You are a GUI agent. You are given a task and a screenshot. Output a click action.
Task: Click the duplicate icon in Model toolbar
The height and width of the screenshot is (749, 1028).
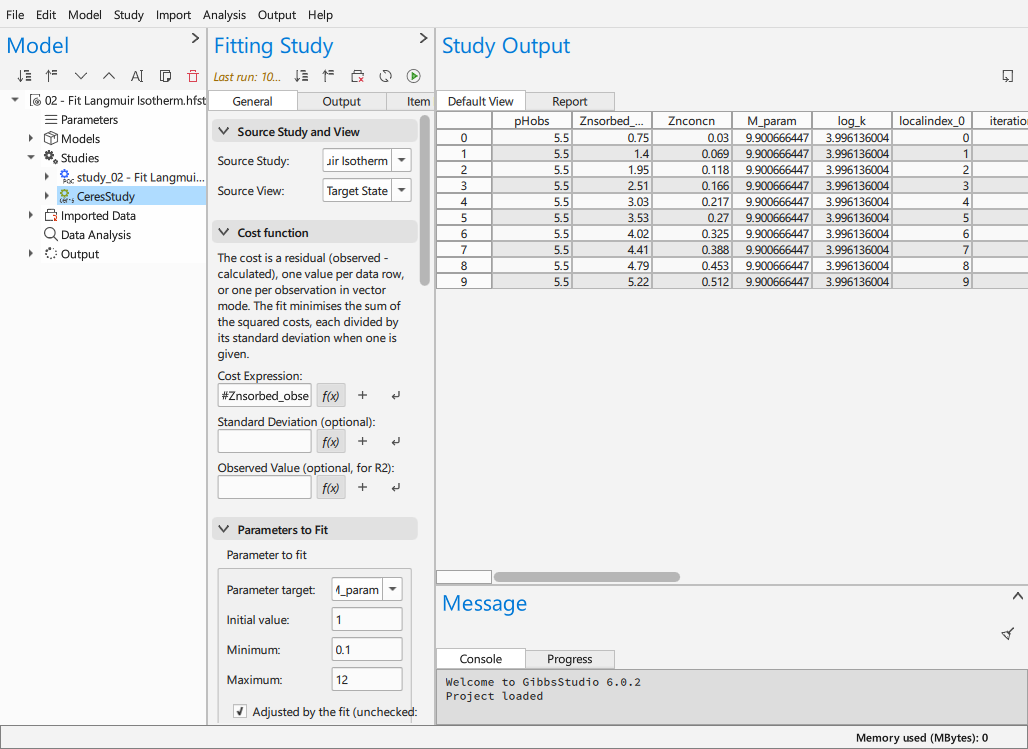(x=165, y=76)
